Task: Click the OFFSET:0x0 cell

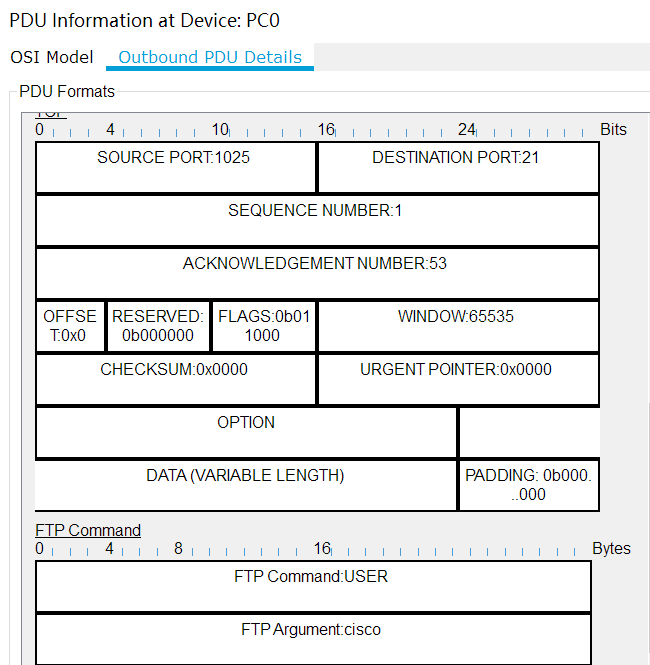Action: pos(70,326)
